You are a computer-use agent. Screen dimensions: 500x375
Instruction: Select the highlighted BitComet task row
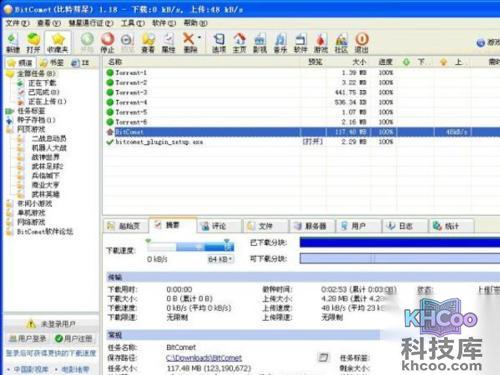tap(302, 132)
